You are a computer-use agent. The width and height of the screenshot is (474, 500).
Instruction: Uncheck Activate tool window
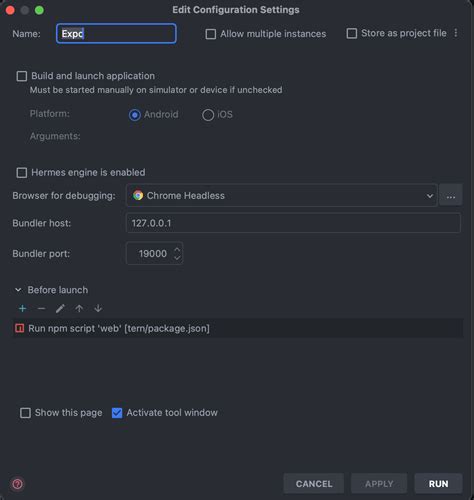click(117, 413)
